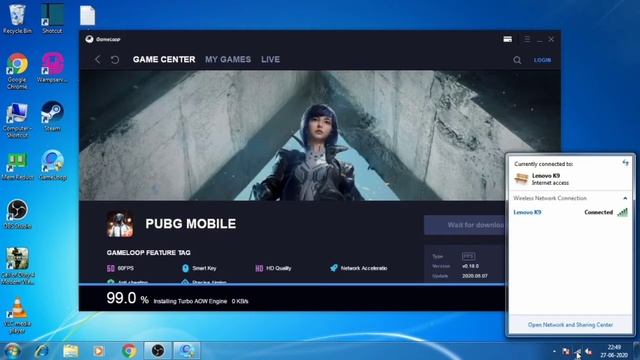Click the 99.0 % progress text

coord(127,299)
